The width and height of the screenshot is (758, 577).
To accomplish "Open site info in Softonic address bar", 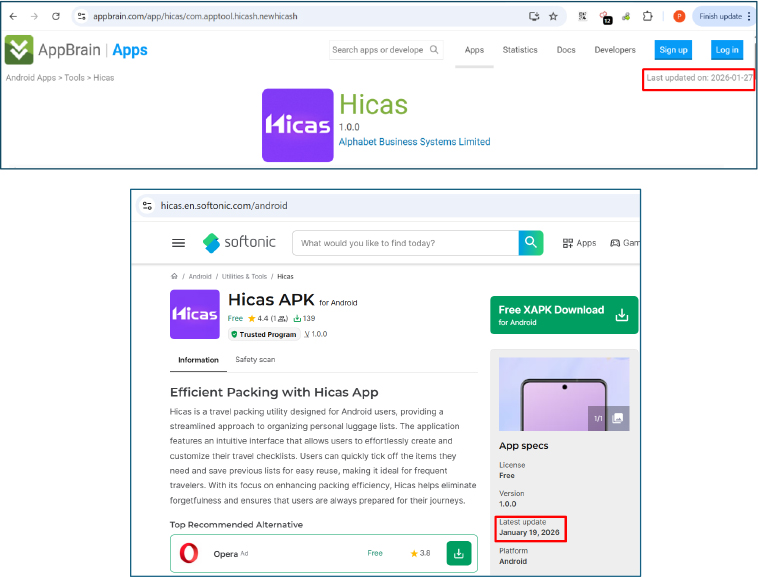I will [x=148, y=206].
